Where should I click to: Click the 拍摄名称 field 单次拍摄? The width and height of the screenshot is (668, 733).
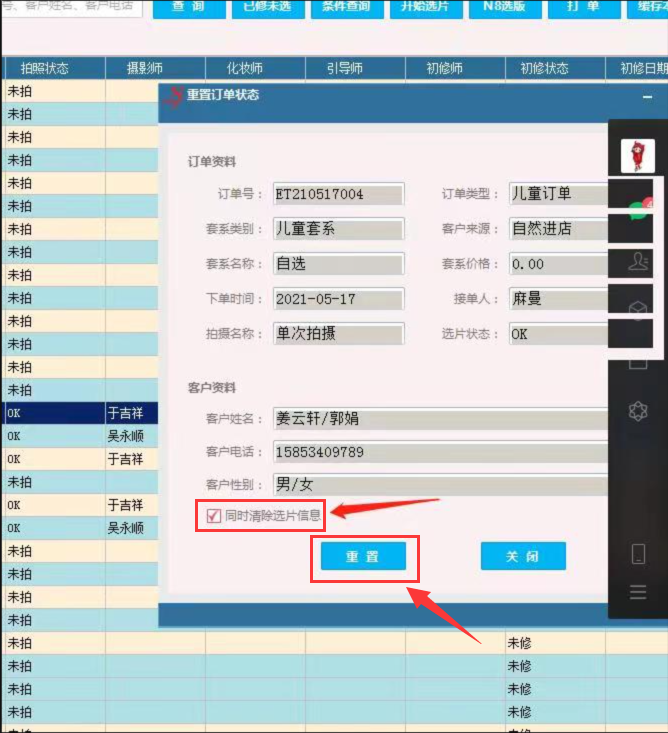coord(338,333)
